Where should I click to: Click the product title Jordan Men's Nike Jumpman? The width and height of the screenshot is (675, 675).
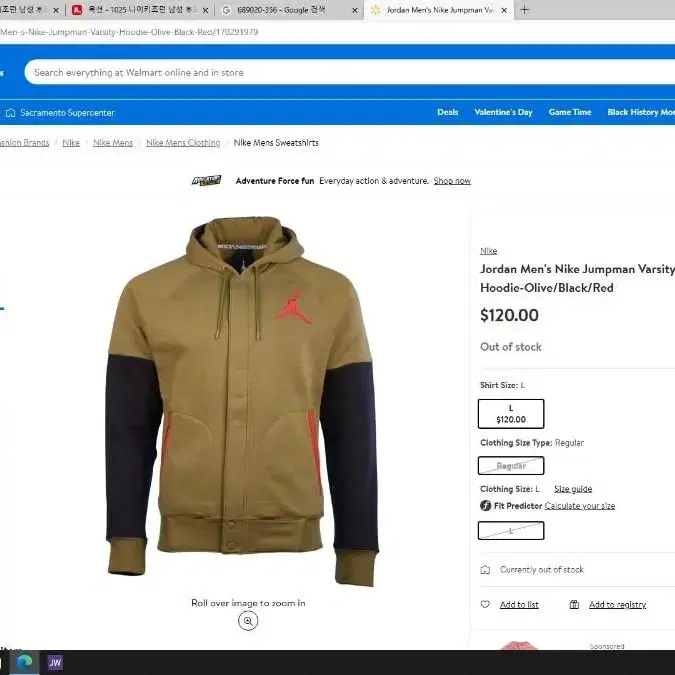[x=577, y=278]
